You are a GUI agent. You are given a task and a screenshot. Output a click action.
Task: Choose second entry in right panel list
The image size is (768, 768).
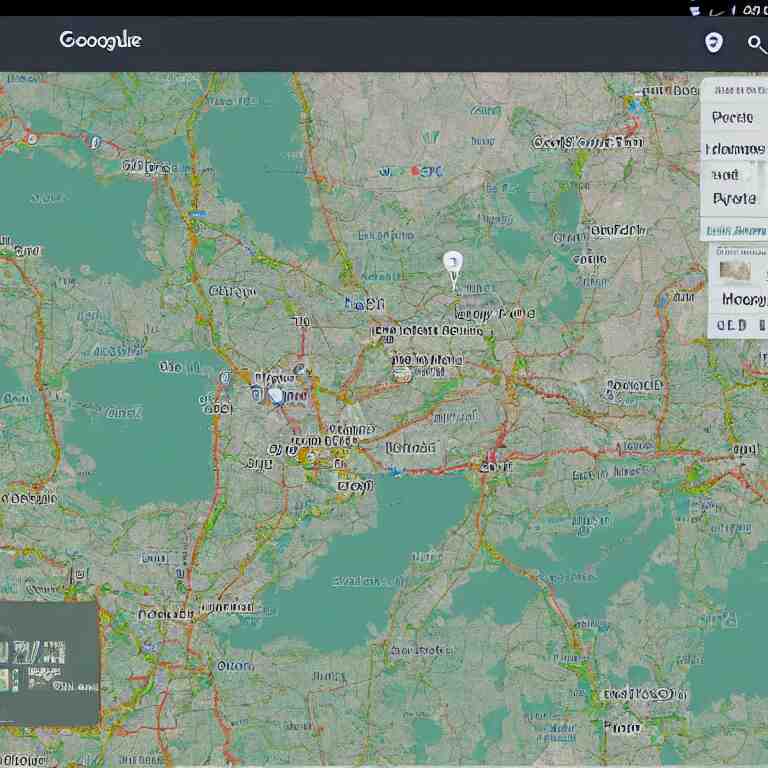click(x=735, y=149)
